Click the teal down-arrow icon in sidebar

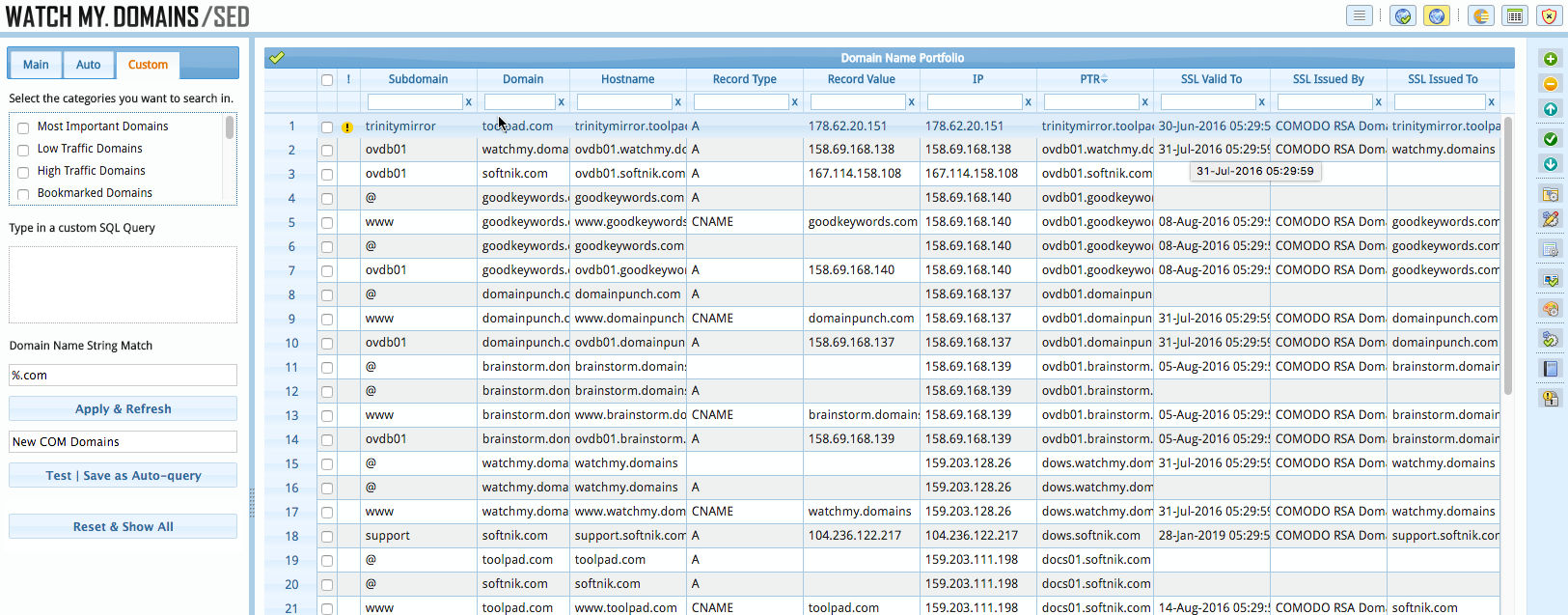tap(1551, 164)
